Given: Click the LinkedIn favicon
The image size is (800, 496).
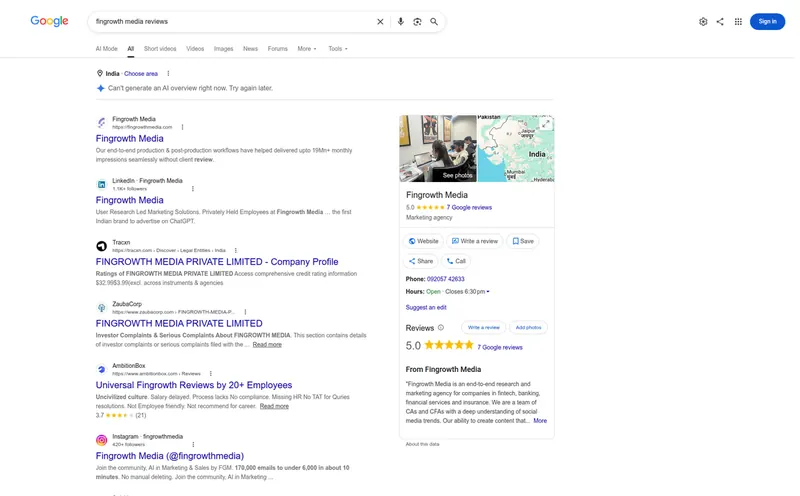Looking at the screenshot, I should click(102, 184).
